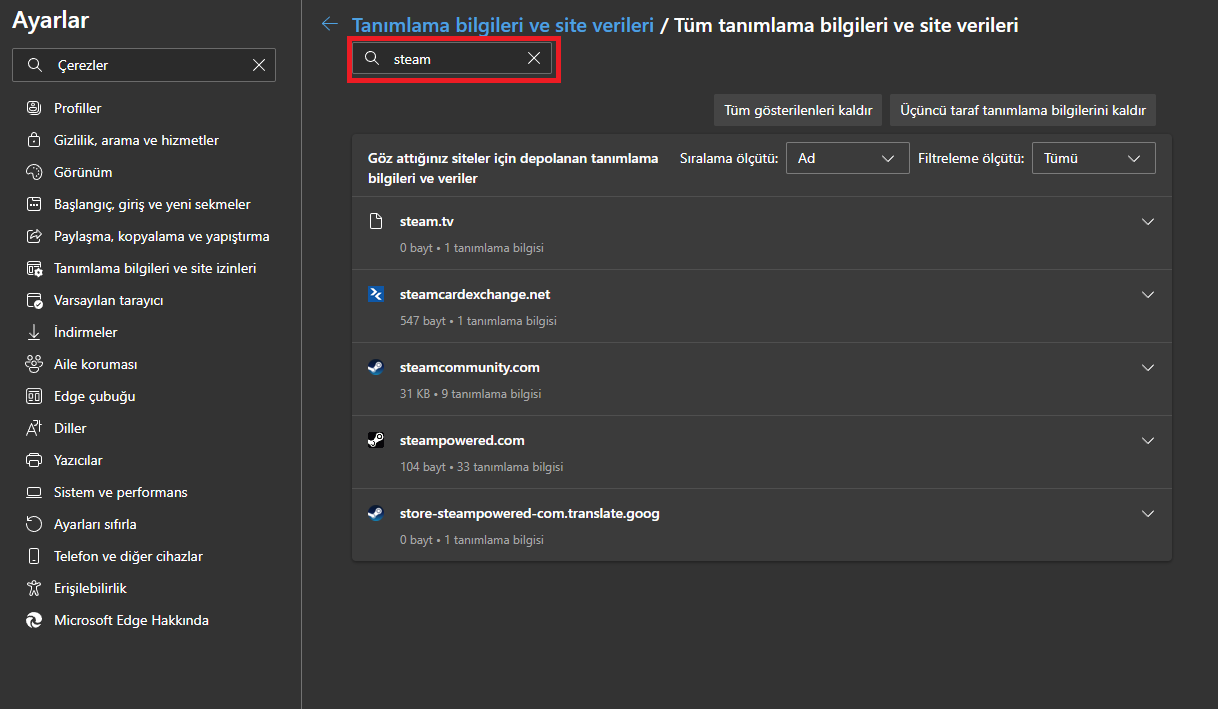Click the Yazıcılar printer icon
This screenshot has height=709, width=1218.
(35, 460)
